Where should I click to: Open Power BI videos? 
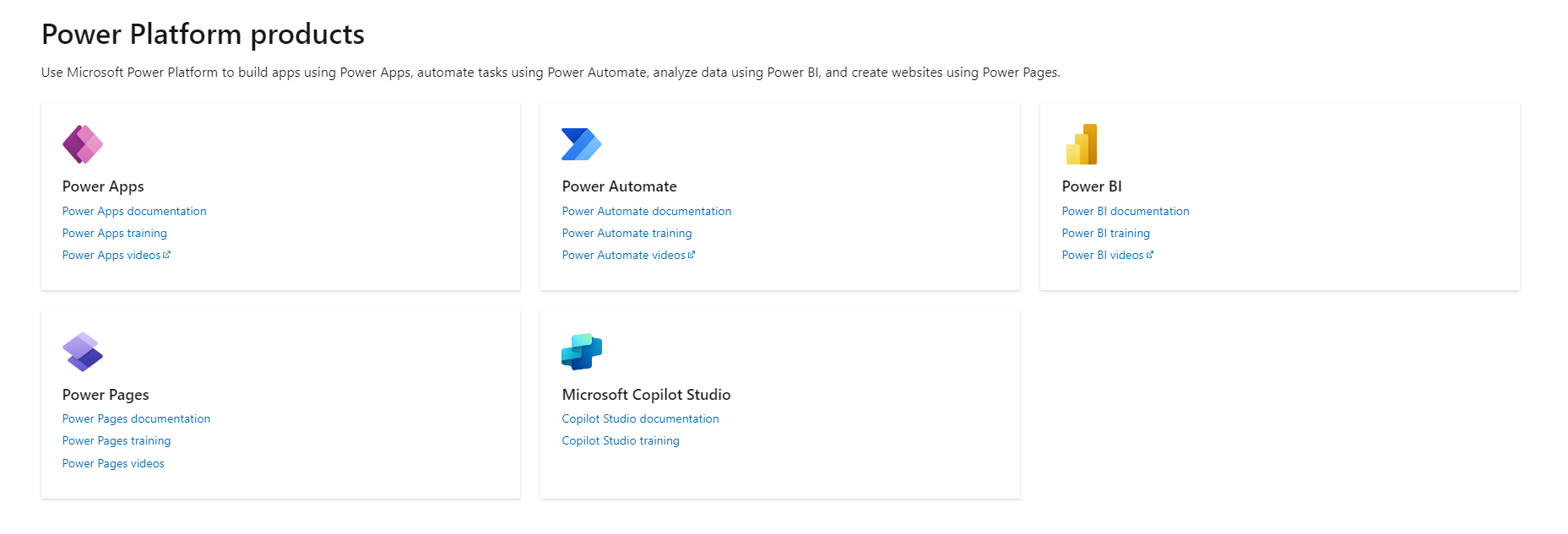[1103, 255]
